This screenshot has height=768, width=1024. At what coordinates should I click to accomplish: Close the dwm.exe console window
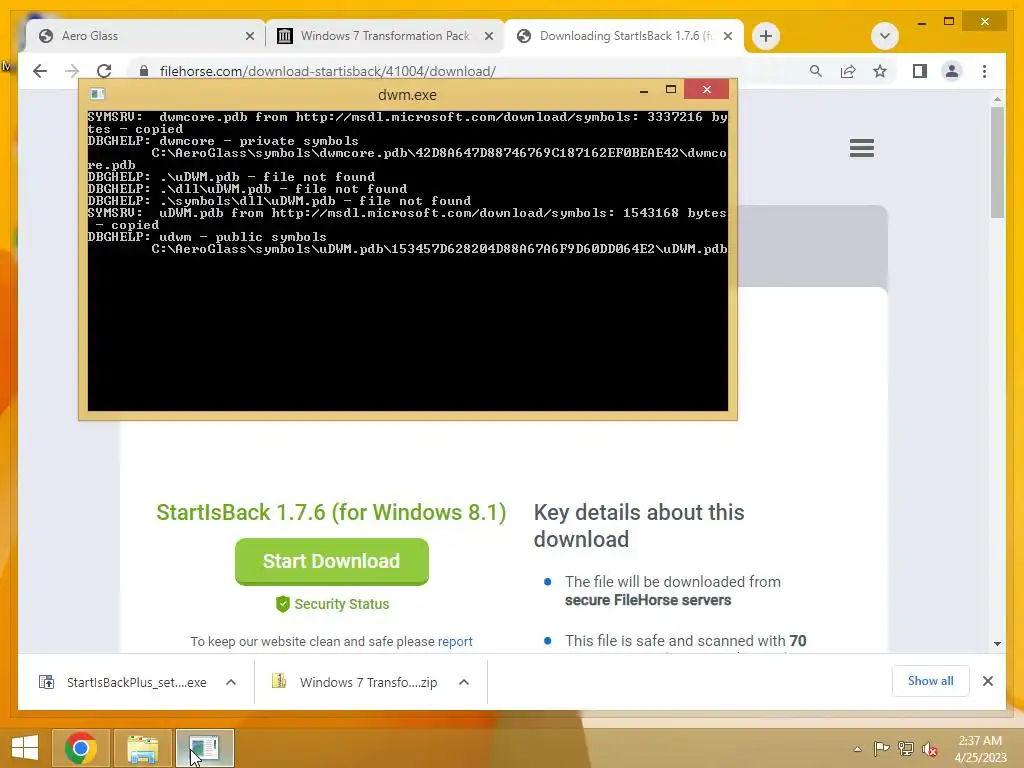click(707, 89)
